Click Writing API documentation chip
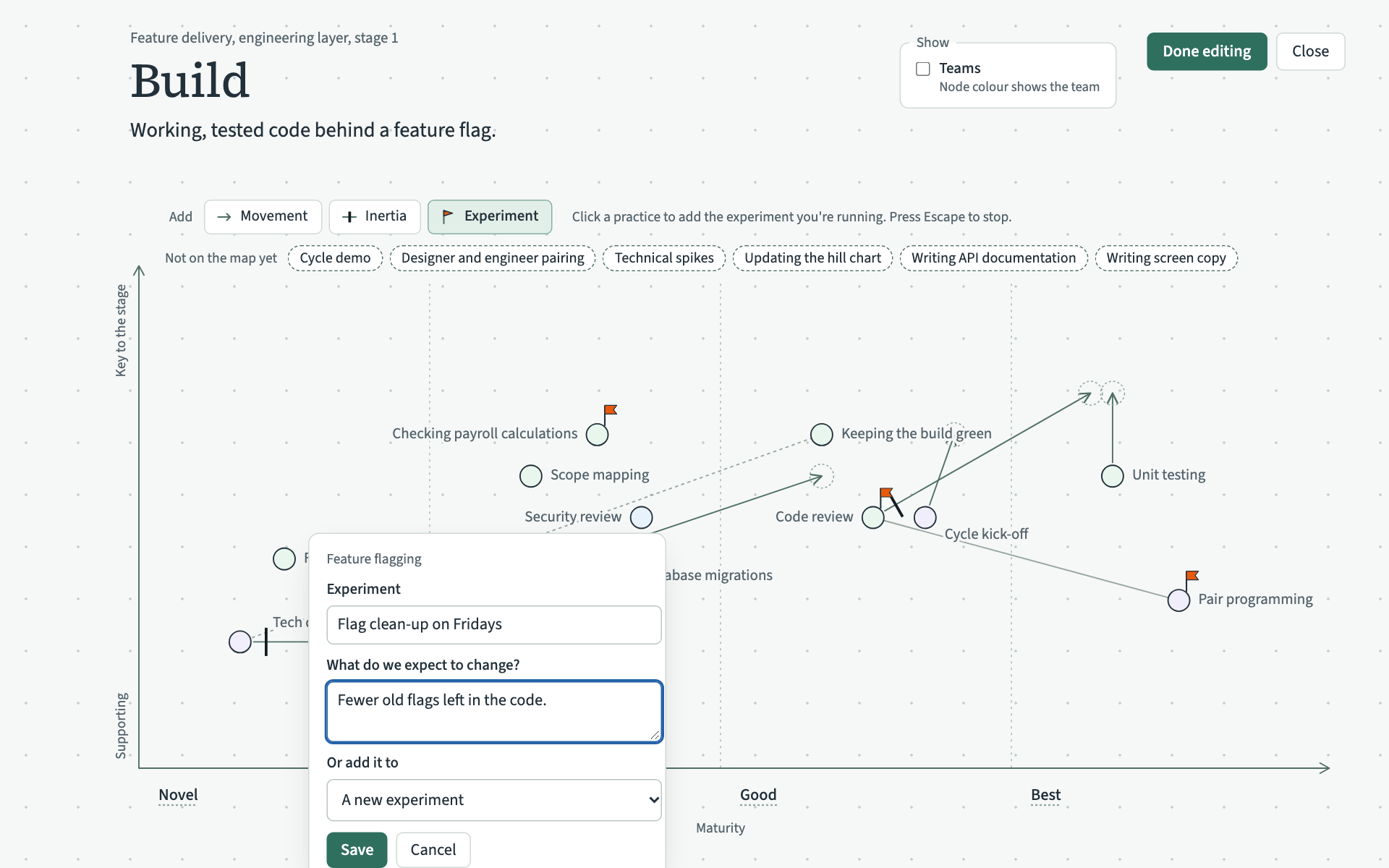 tap(993, 258)
